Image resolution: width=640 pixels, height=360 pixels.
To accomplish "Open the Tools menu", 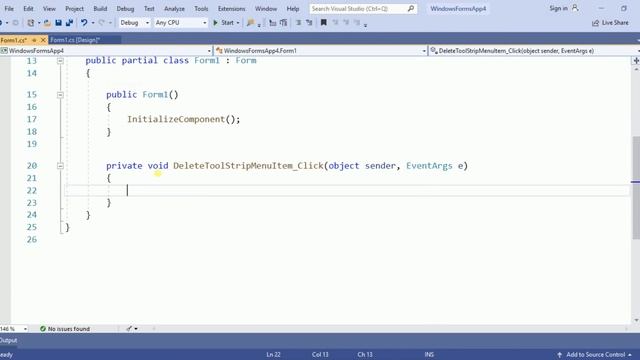I will 201,8.
